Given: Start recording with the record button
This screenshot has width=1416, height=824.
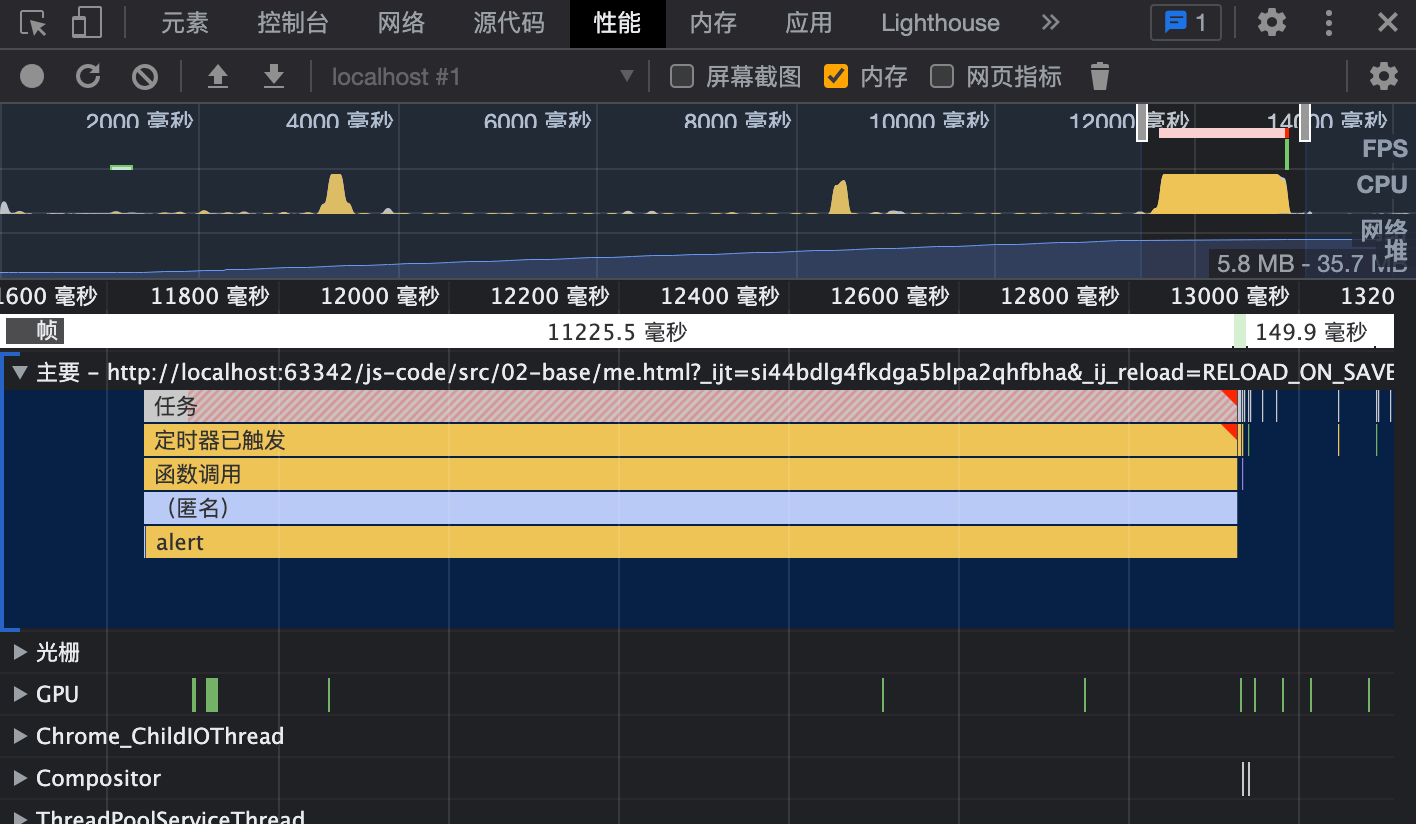Looking at the screenshot, I should [x=32, y=76].
